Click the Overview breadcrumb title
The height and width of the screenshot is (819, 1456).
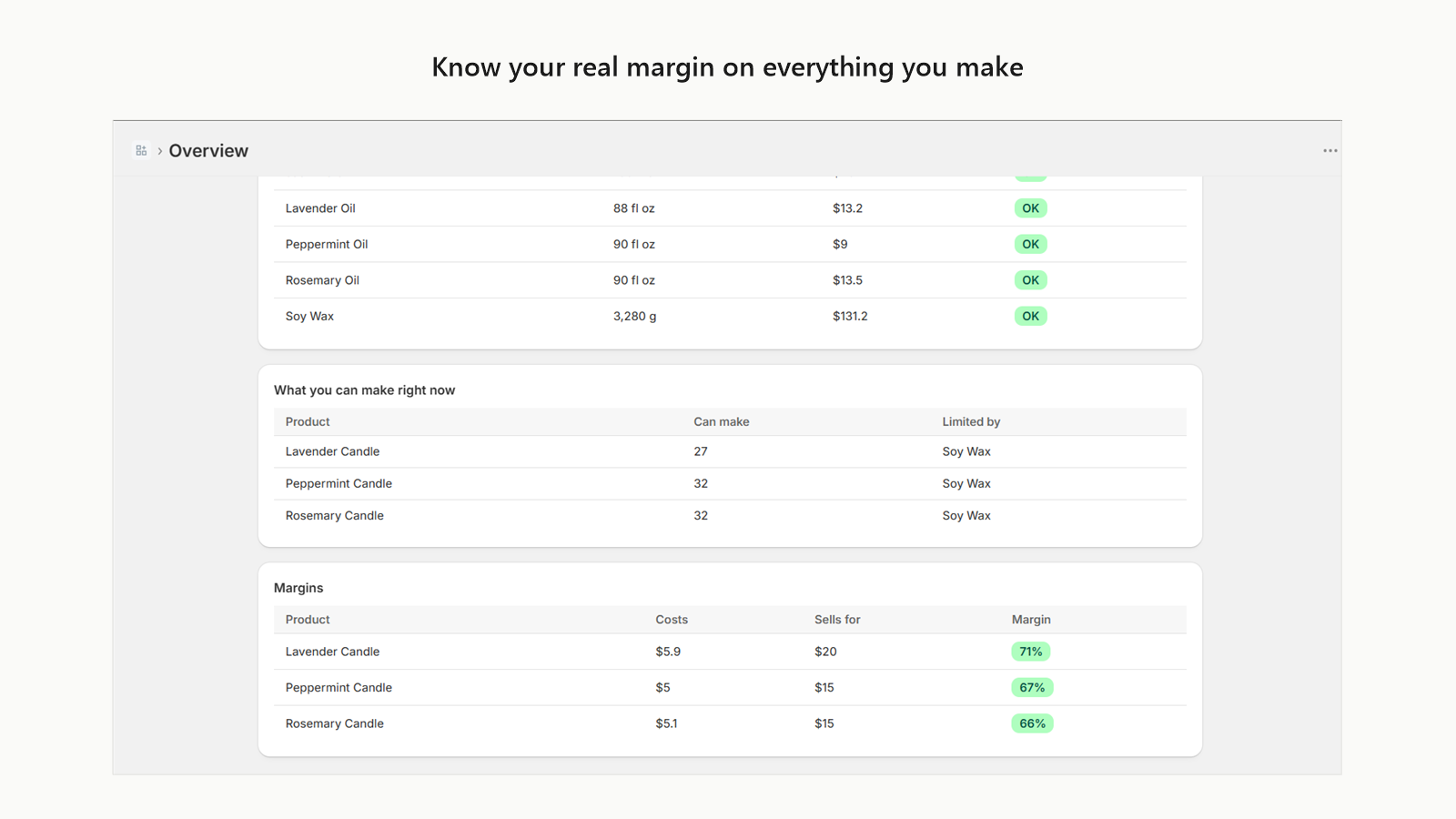pos(208,151)
